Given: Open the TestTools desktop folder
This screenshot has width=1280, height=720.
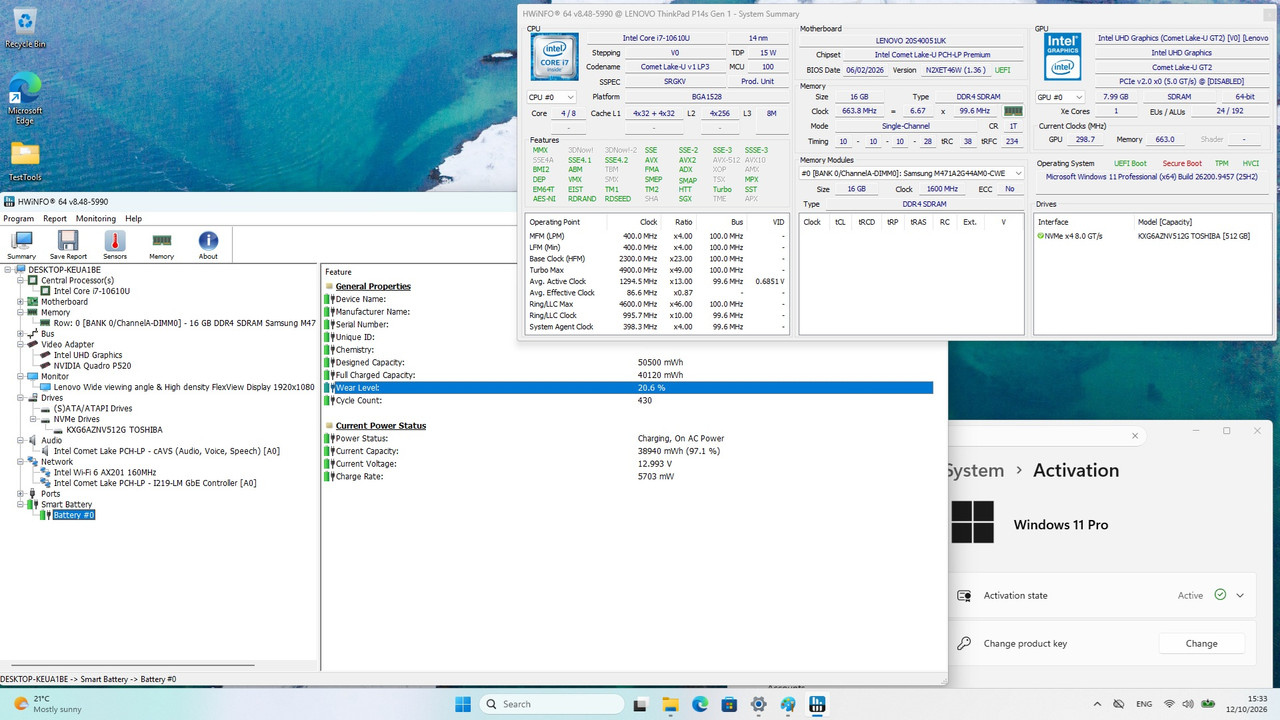Looking at the screenshot, I should click(25, 162).
